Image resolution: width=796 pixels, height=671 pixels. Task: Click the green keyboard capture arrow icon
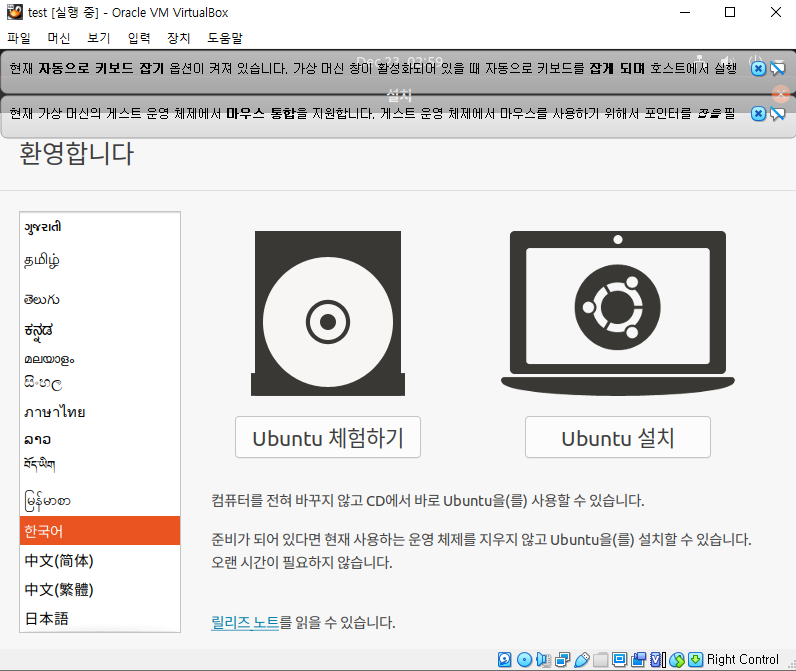(x=695, y=659)
